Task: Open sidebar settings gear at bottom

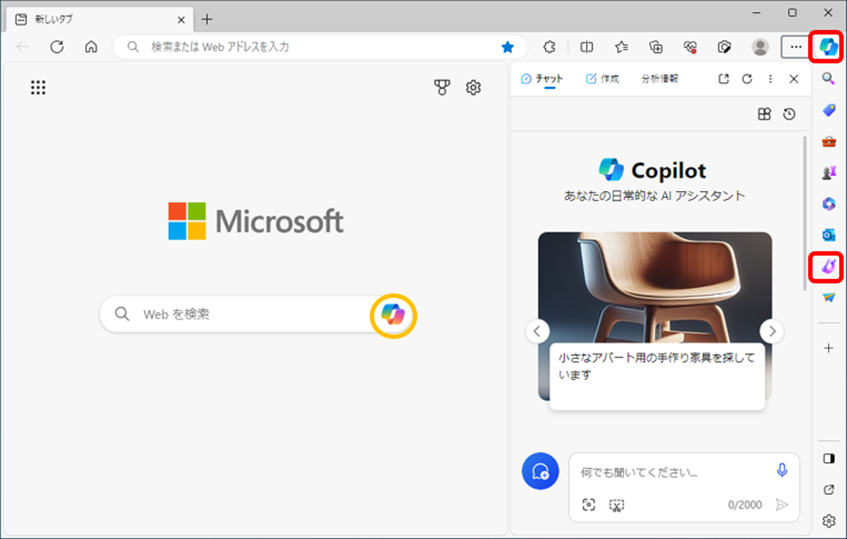Action: (828, 521)
